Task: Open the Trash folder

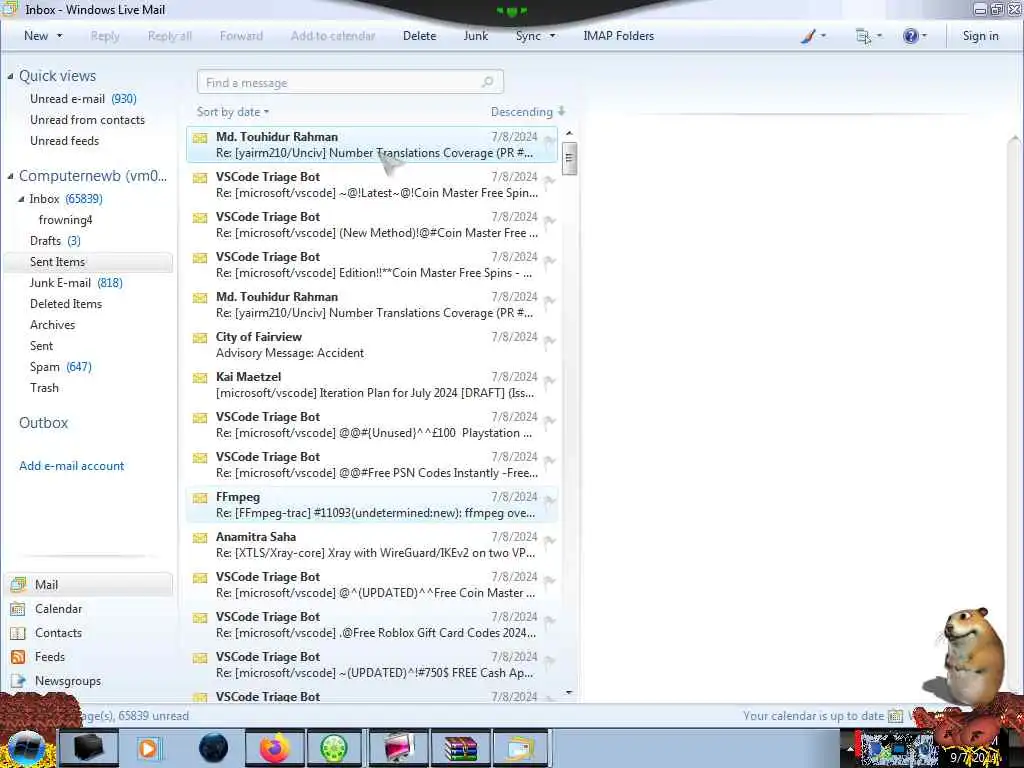Action: click(x=44, y=387)
